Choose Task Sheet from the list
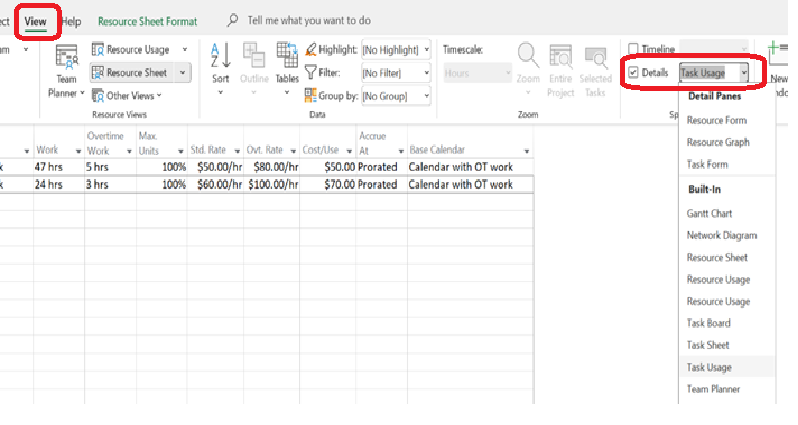 [708, 345]
